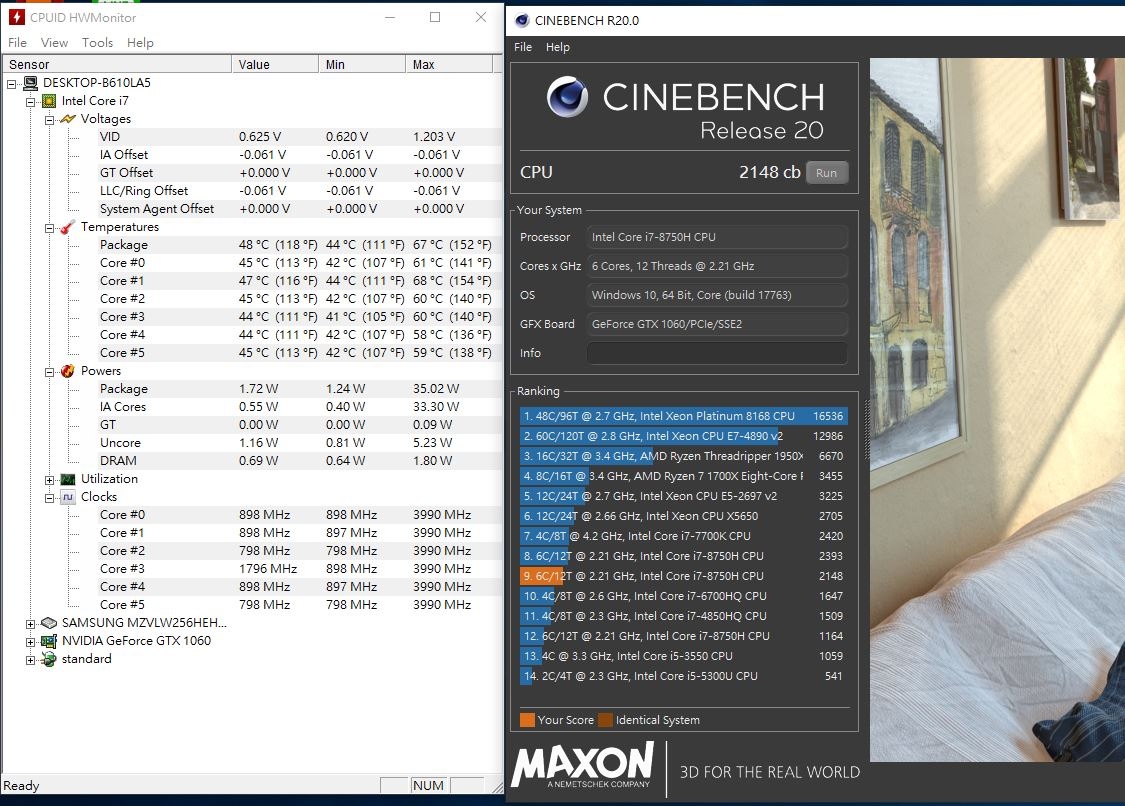Click the Ranking list scrollbar grip
This screenshot has width=1125, height=806.
[867, 430]
